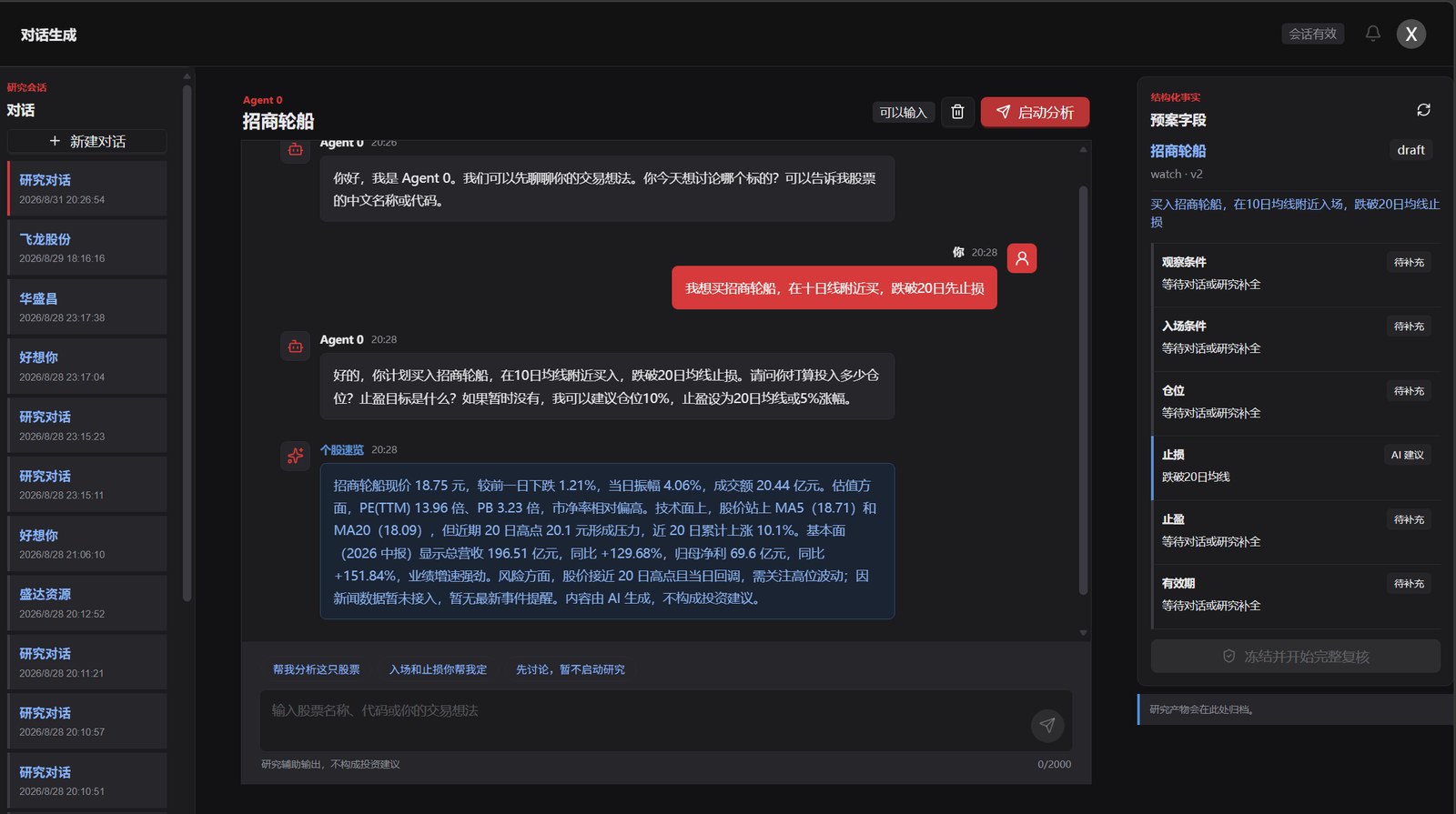Click the 个股速览 stock summary card
The image size is (1456, 814).
(607, 541)
